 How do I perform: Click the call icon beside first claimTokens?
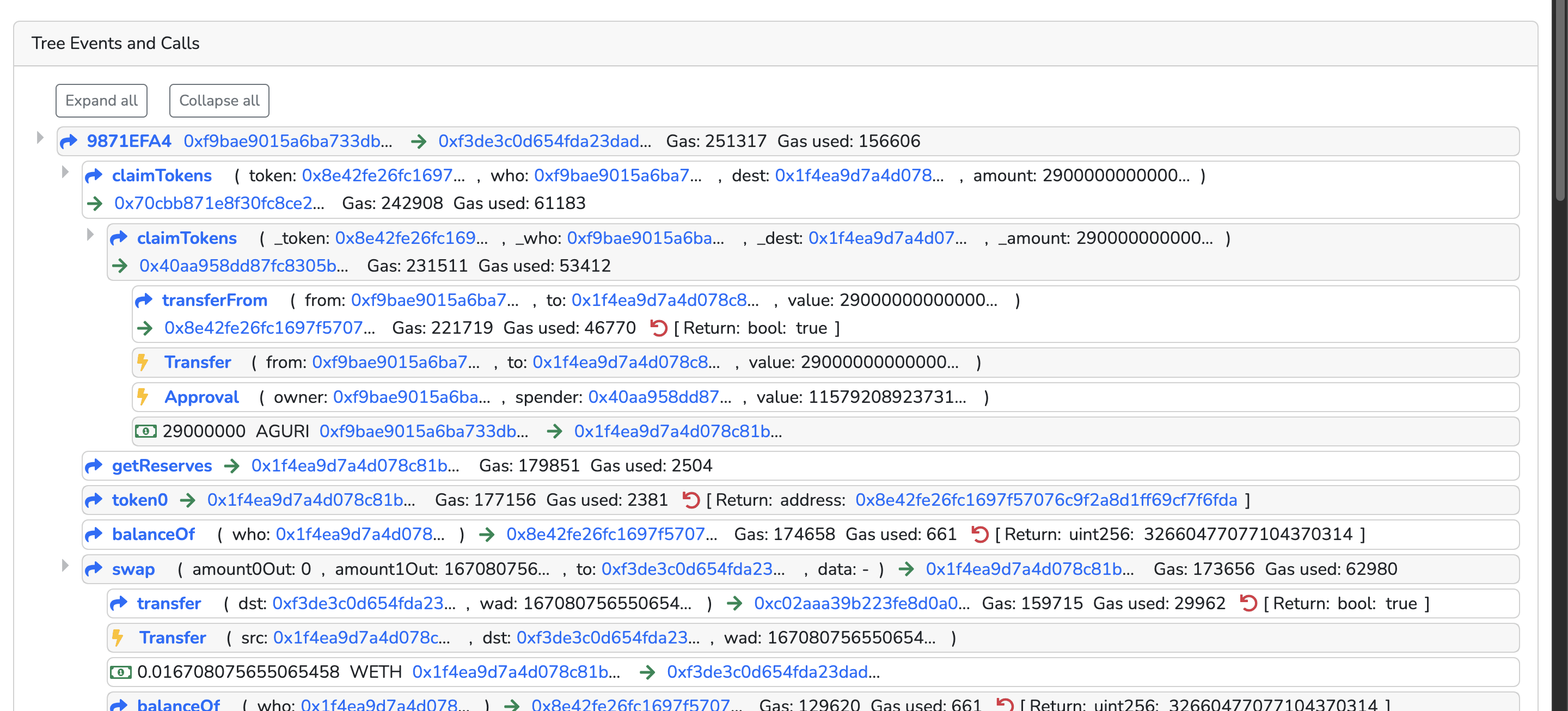click(94, 176)
